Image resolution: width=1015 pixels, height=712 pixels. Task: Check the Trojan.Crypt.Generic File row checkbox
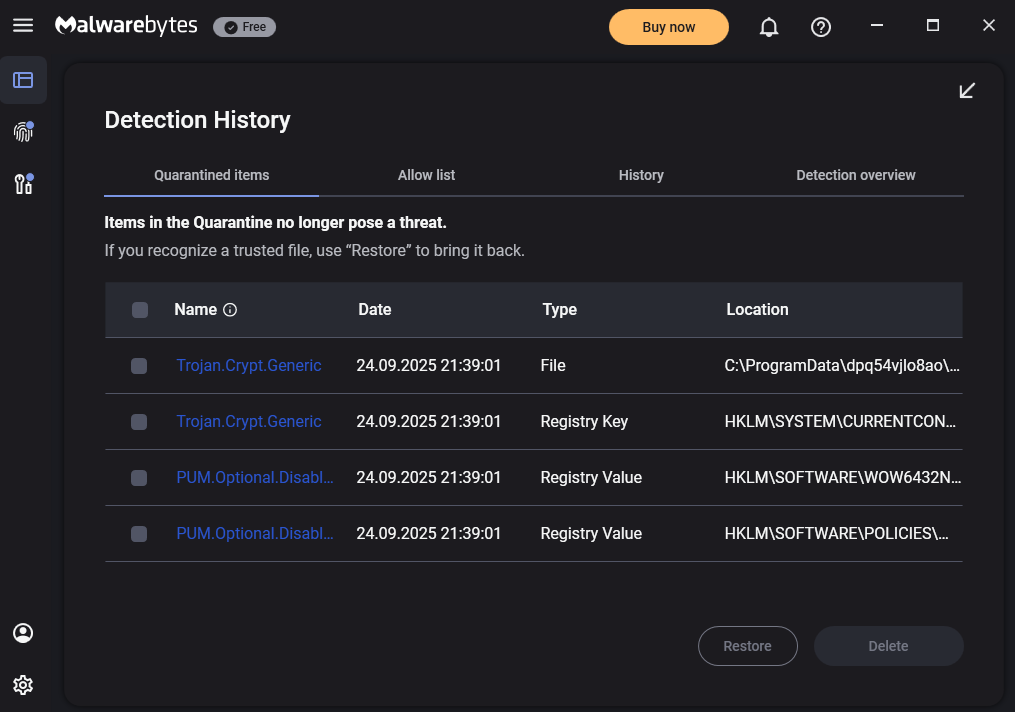[139, 366]
